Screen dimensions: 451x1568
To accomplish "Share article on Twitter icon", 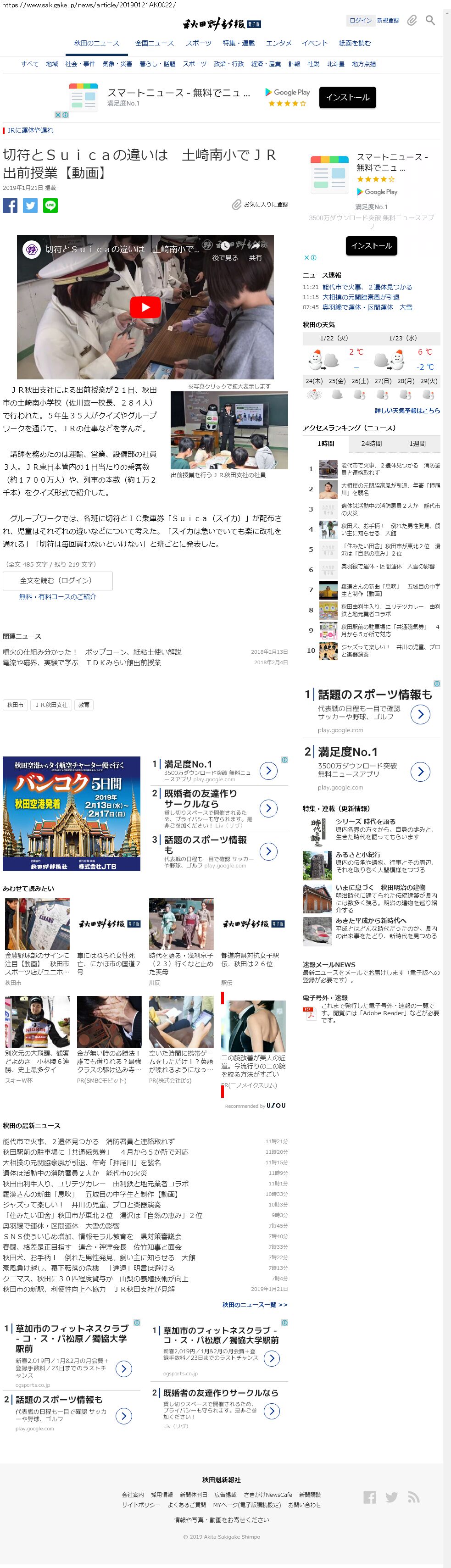I will click(x=30, y=206).
